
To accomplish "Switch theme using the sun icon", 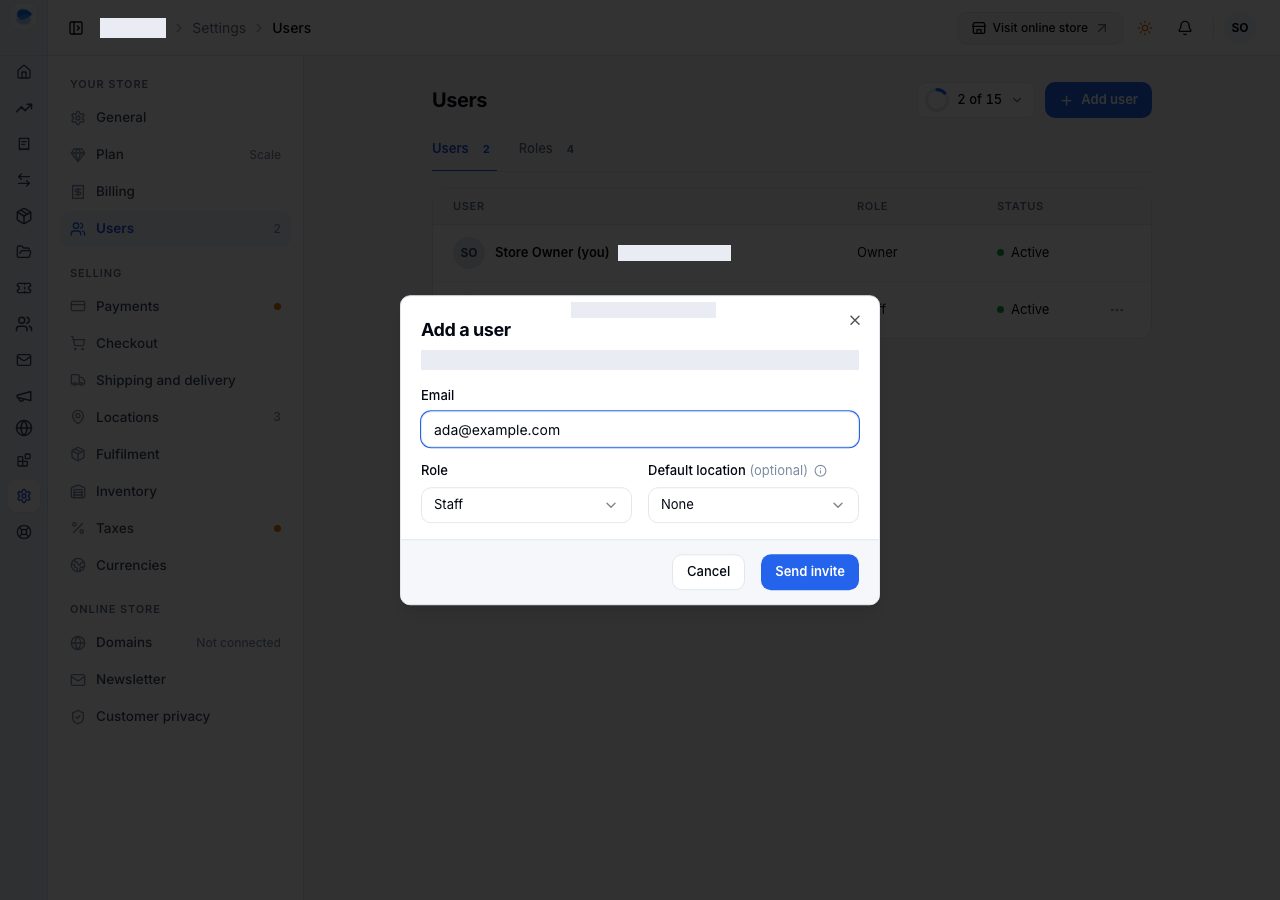I will click(1145, 28).
